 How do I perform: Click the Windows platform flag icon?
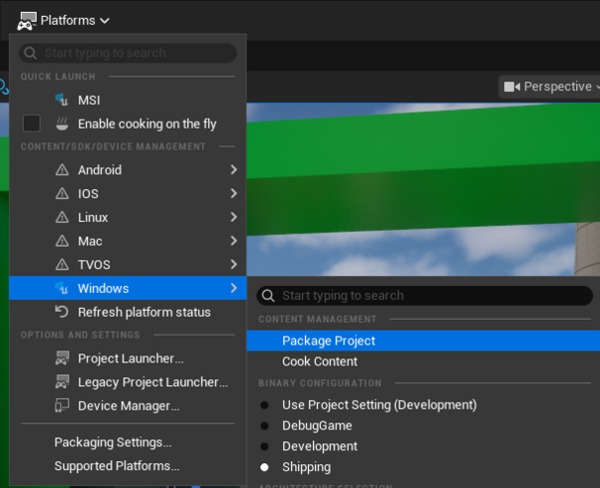[62, 288]
